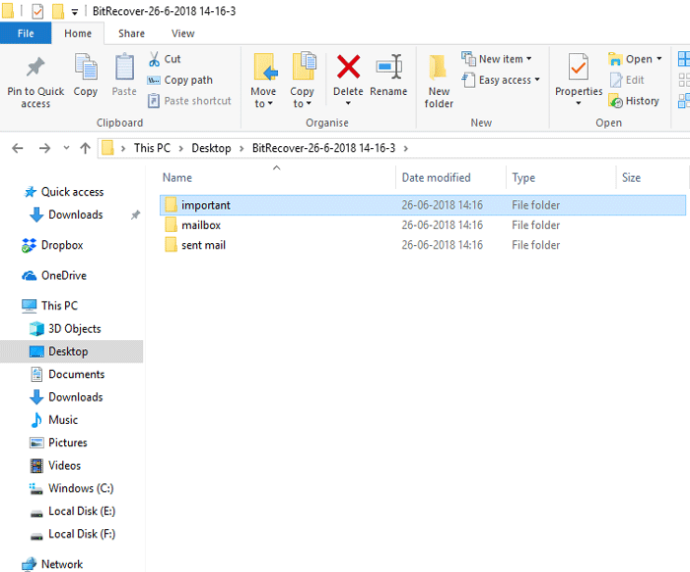Viewport: 690px width, 572px height.
Task: Click the Copy path icon
Action: tap(154, 80)
